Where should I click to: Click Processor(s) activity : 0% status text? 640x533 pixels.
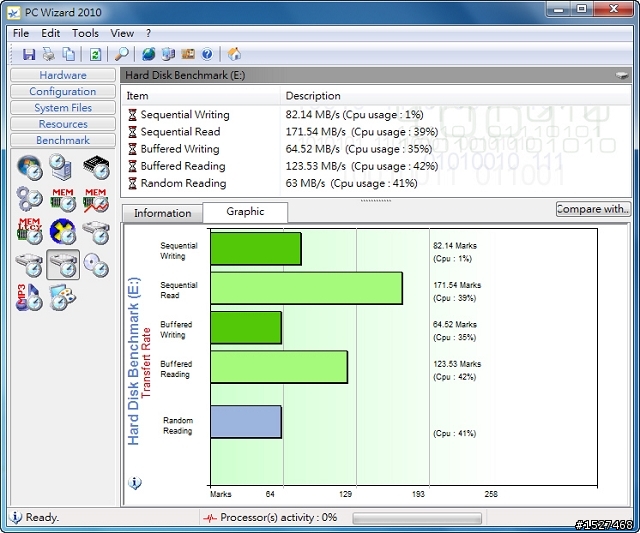pos(279,517)
